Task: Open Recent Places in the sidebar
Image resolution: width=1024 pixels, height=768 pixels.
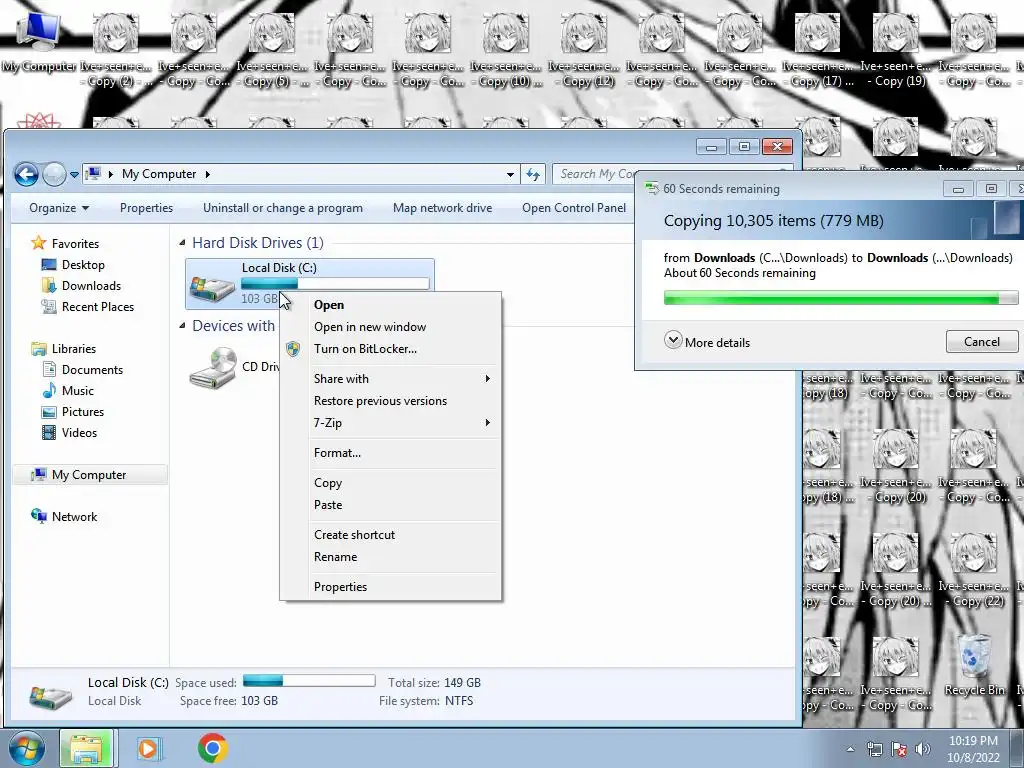Action: [x=97, y=306]
